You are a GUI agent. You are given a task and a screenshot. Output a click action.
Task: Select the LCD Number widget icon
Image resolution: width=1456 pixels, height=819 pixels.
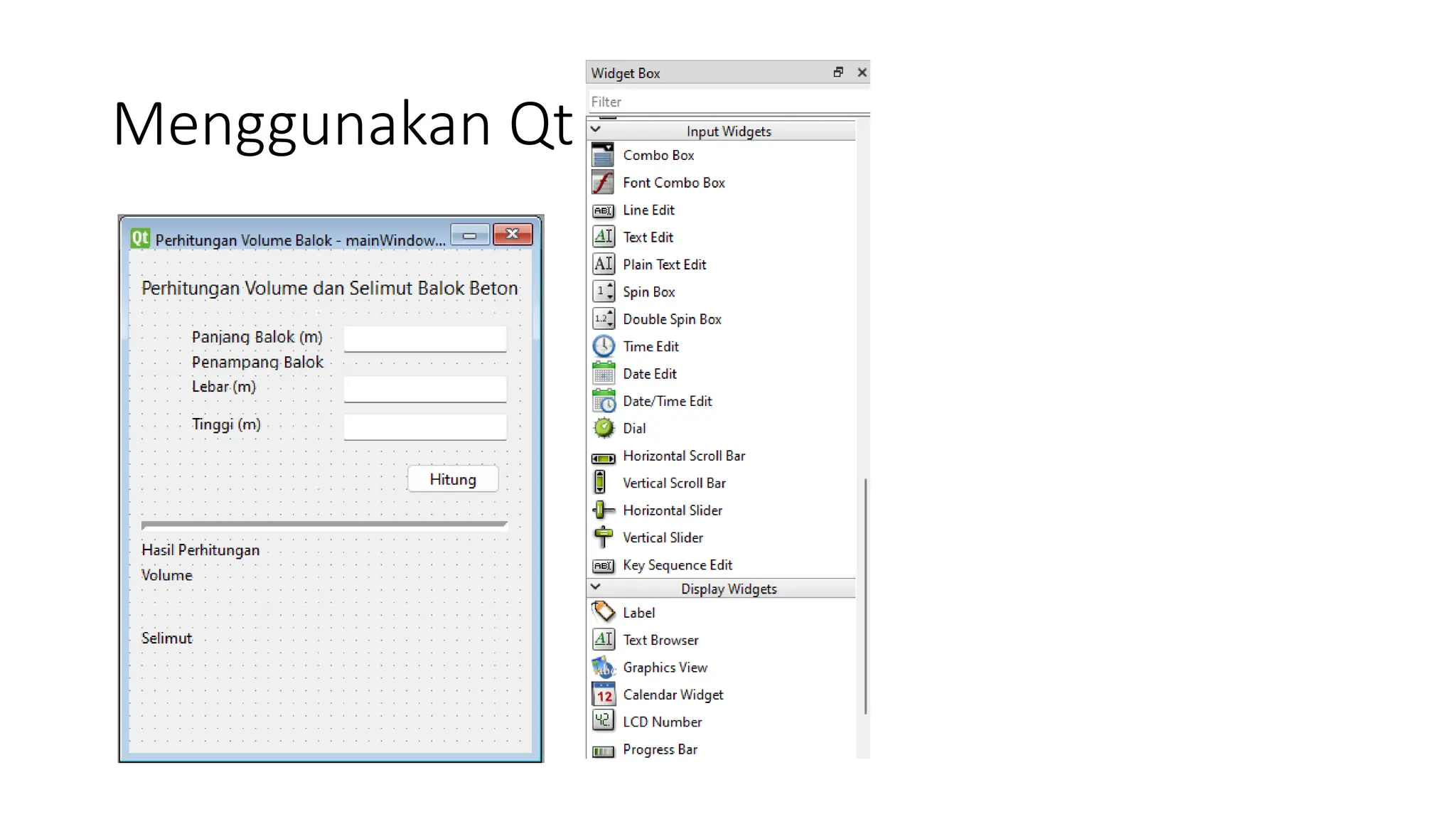pyautogui.click(x=603, y=721)
